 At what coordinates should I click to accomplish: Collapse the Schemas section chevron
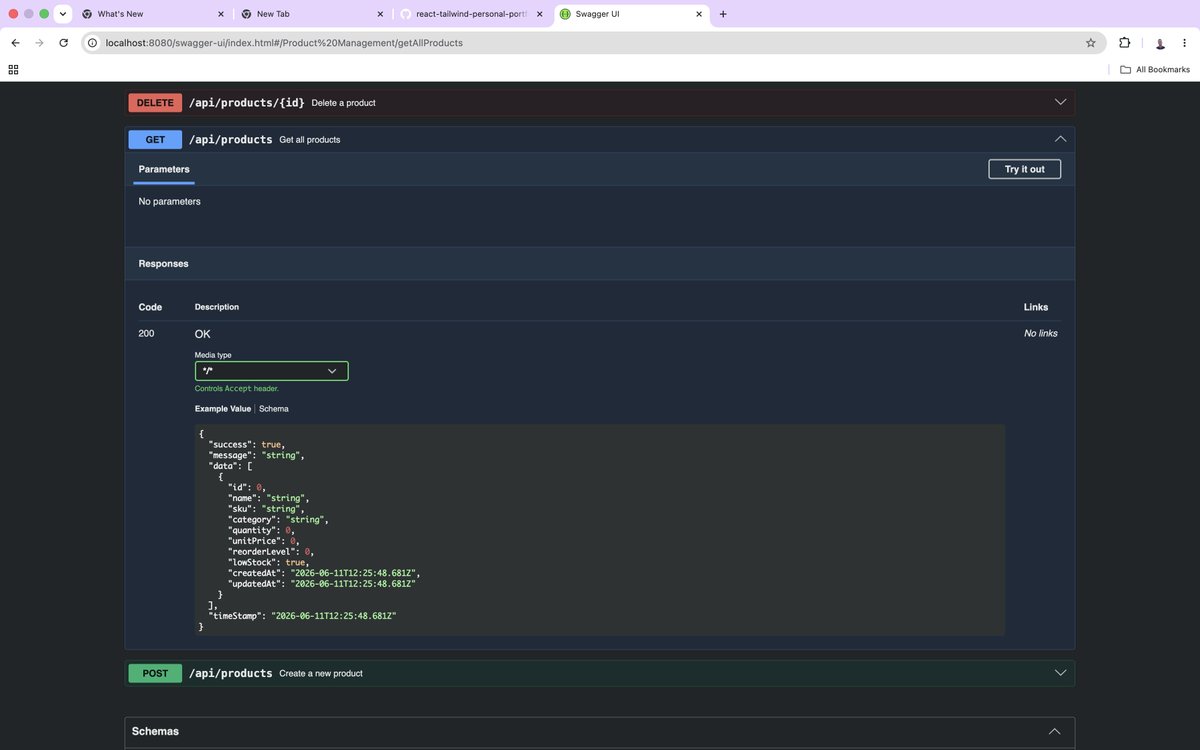click(1054, 731)
